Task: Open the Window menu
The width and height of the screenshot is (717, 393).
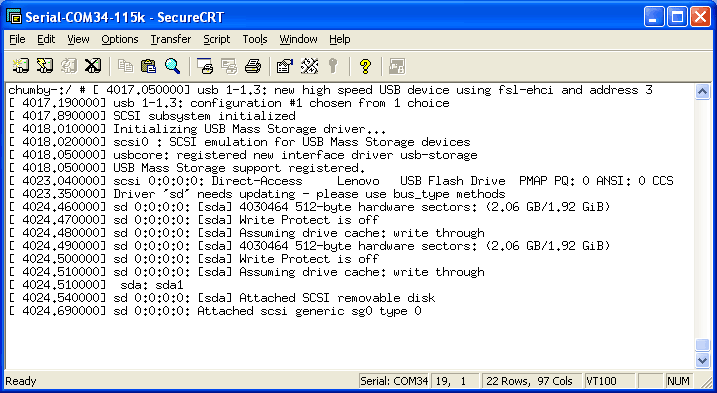Action: [298, 39]
